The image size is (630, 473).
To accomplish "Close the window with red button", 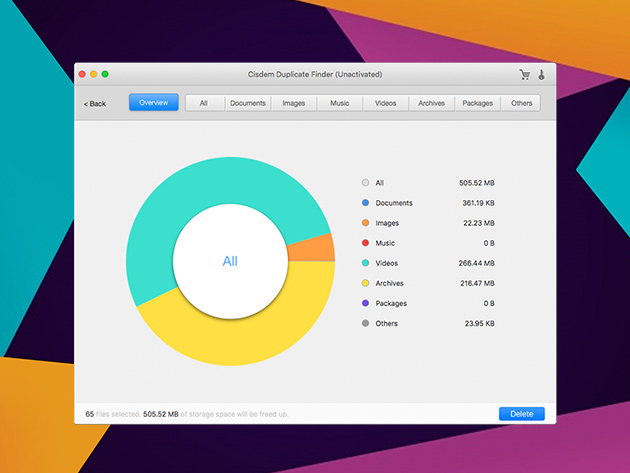I will (x=82, y=74).
